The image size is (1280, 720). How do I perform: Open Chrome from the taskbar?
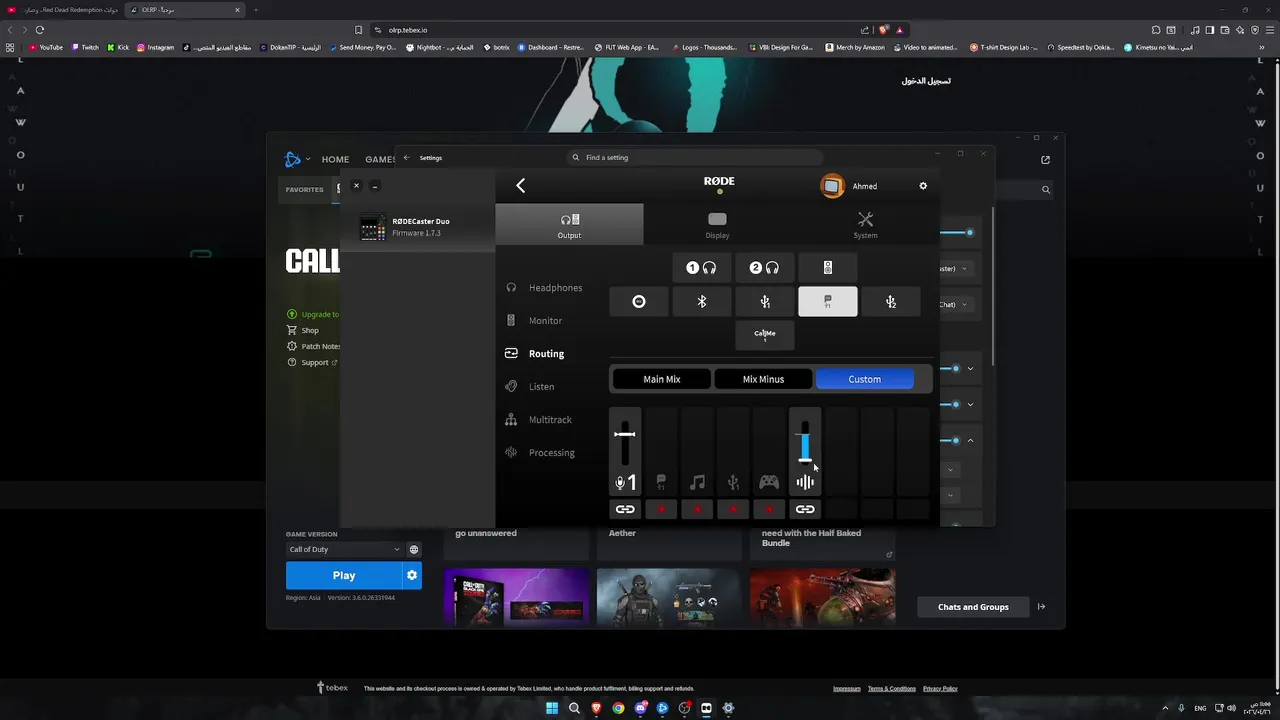(618, 708)
